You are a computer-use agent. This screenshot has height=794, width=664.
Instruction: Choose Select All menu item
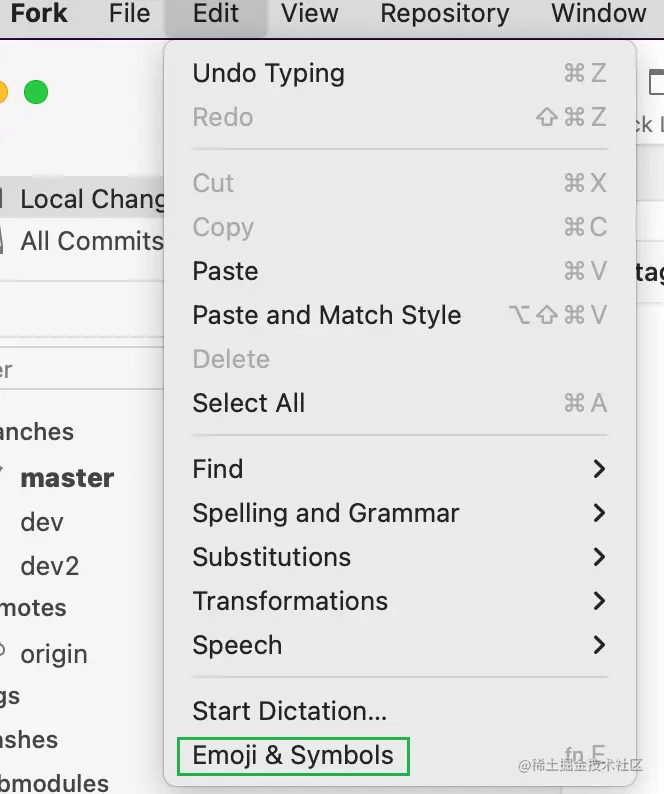(249, 403)
